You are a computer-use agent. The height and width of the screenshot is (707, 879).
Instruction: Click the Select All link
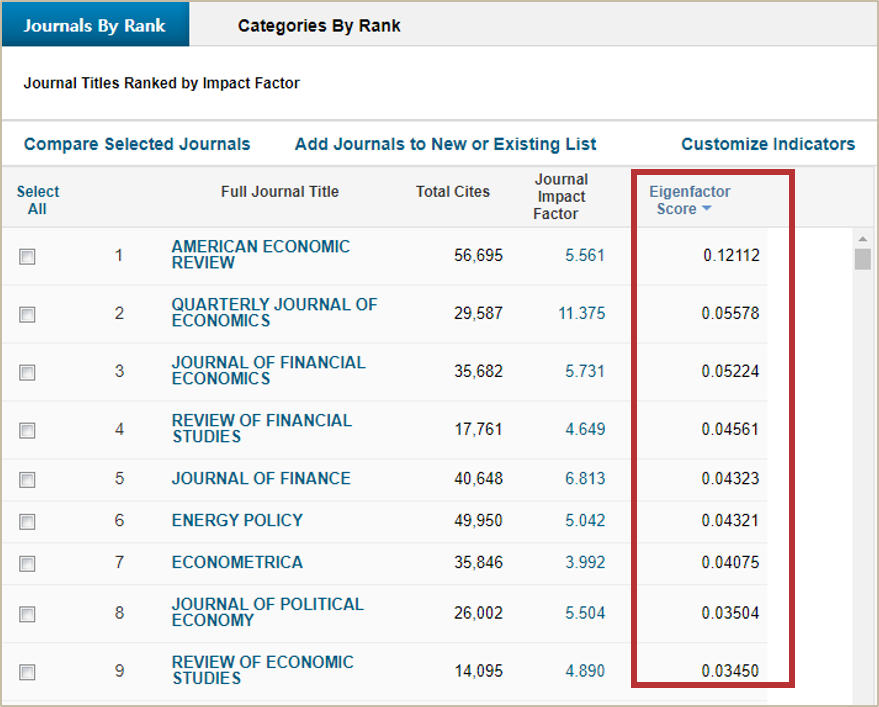tap(38, 200)
